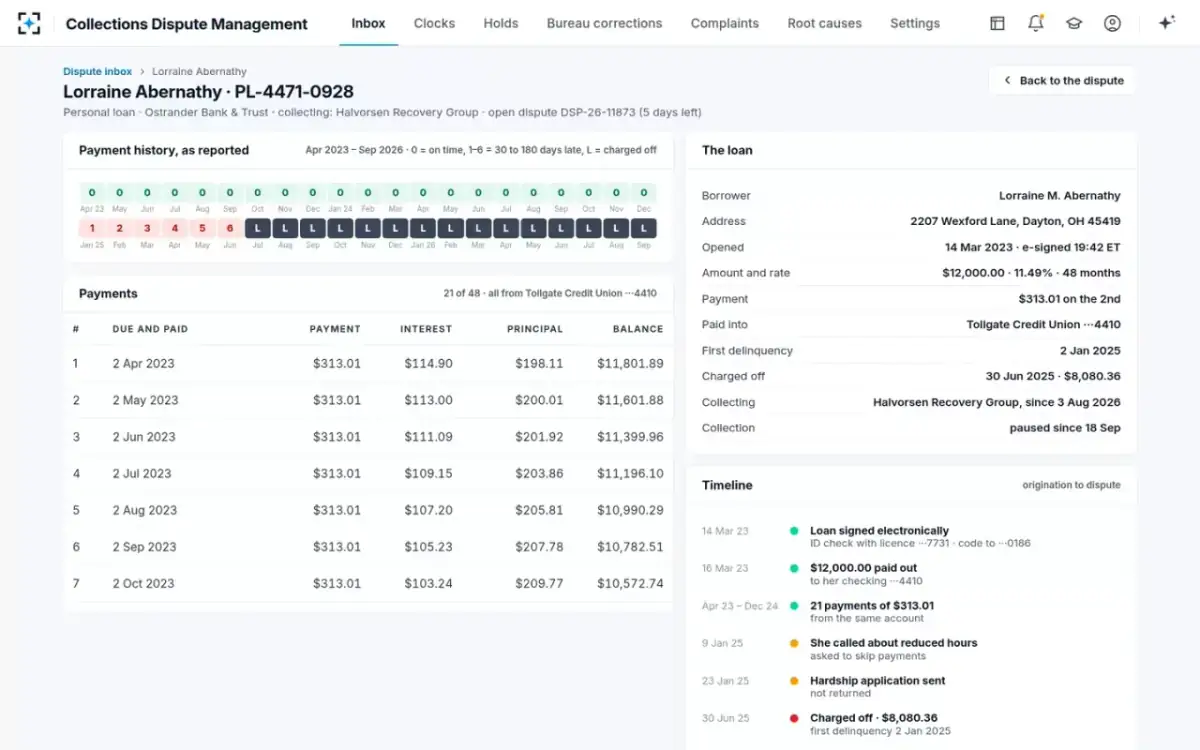Click the principal value $201.92
This screenshot has width=1200, height=750.
point(539,437)
